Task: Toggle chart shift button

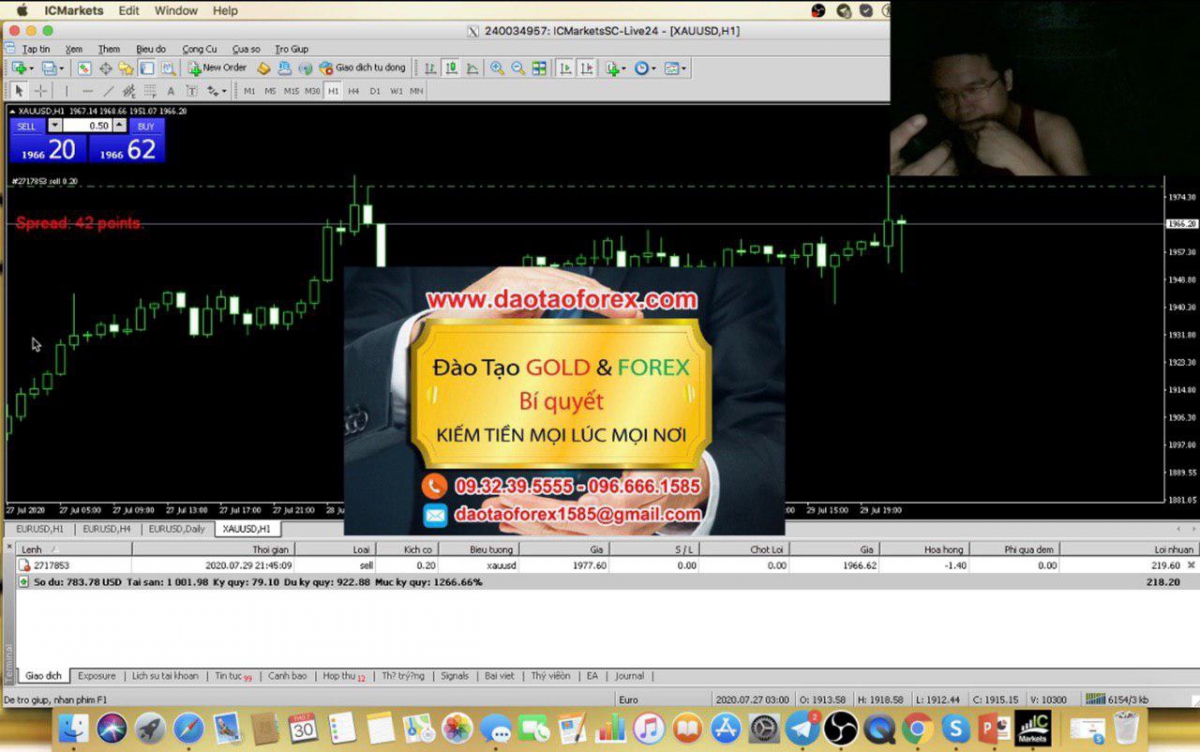Action: pyautogui.click(x=586, y=68)
